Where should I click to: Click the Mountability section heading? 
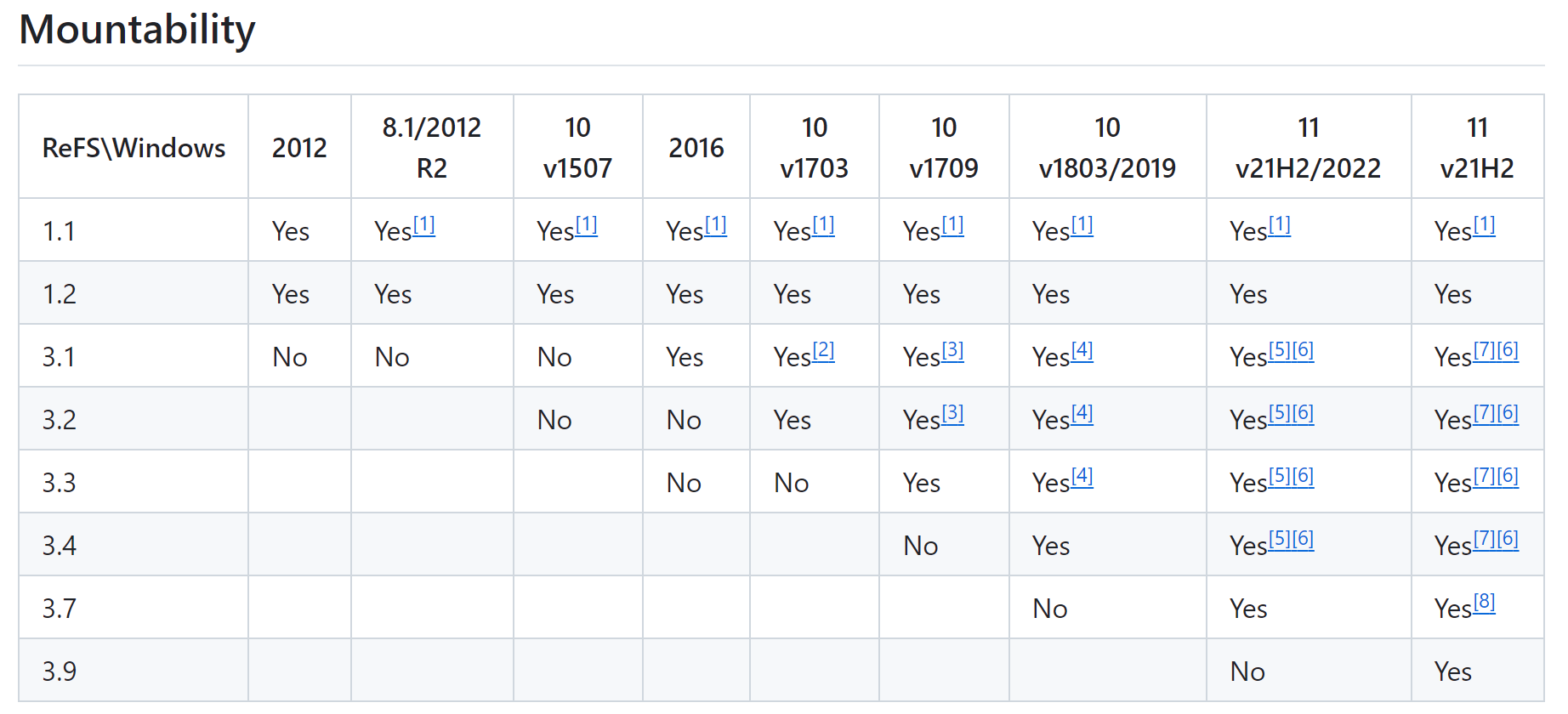pos(137,30)
